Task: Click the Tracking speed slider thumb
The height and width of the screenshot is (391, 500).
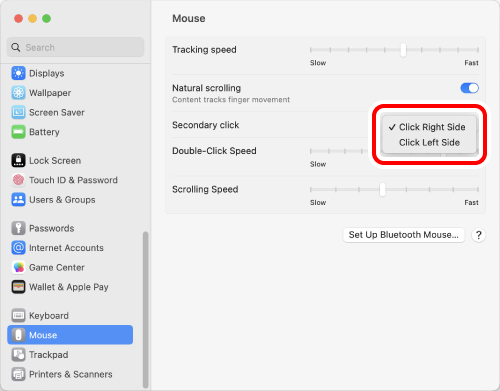Action: coord(403,50)
